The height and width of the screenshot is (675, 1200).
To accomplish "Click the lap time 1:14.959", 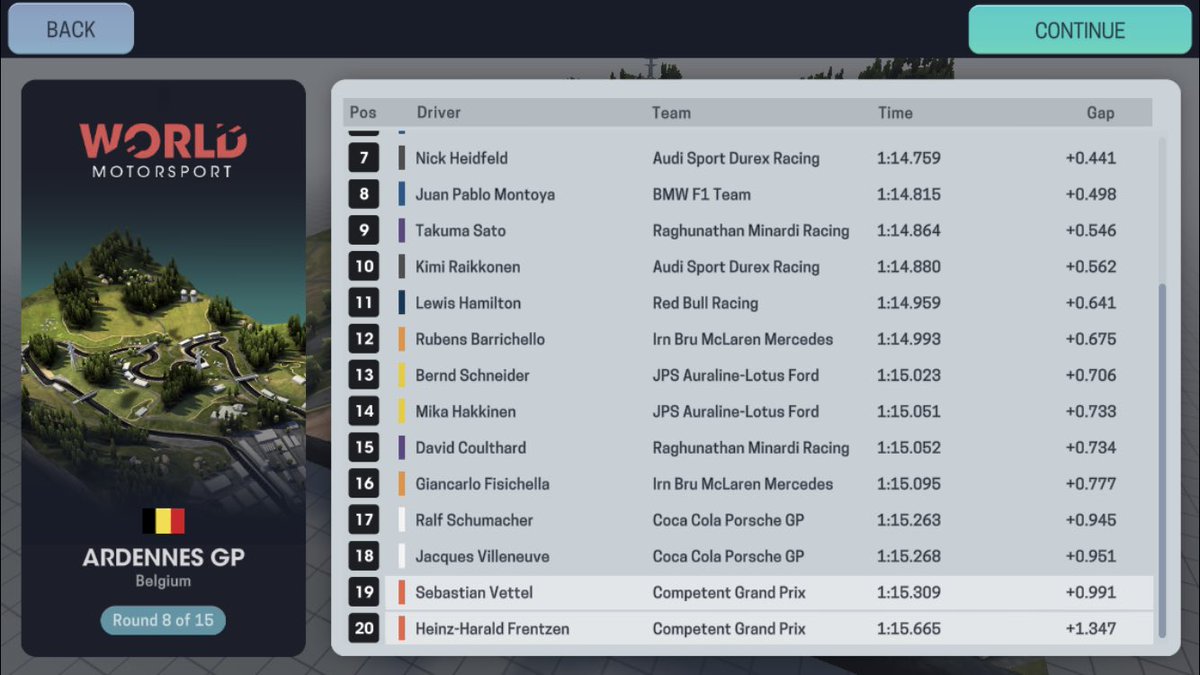I will (x=909, y=303).
